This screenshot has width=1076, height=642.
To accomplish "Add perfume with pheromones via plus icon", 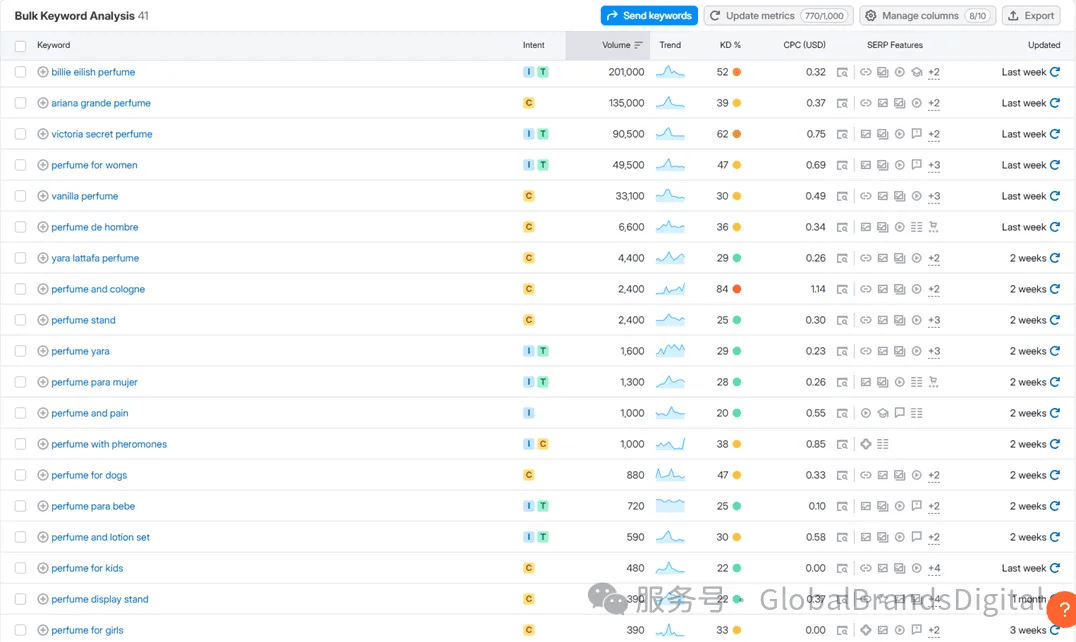I will [x=43, y=444].
